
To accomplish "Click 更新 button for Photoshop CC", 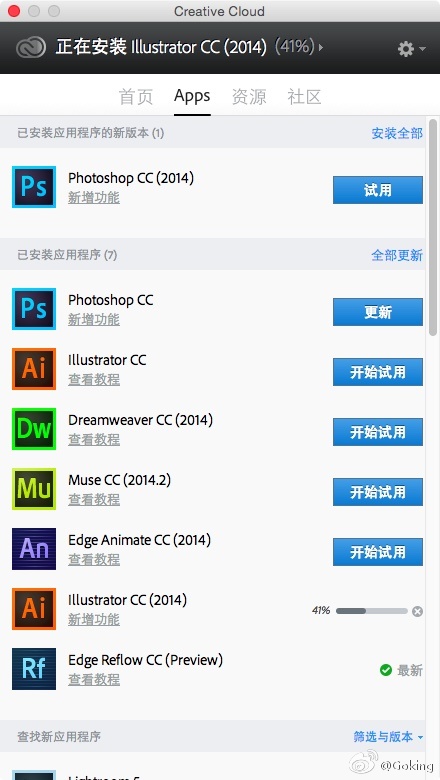I will point(378,312).
